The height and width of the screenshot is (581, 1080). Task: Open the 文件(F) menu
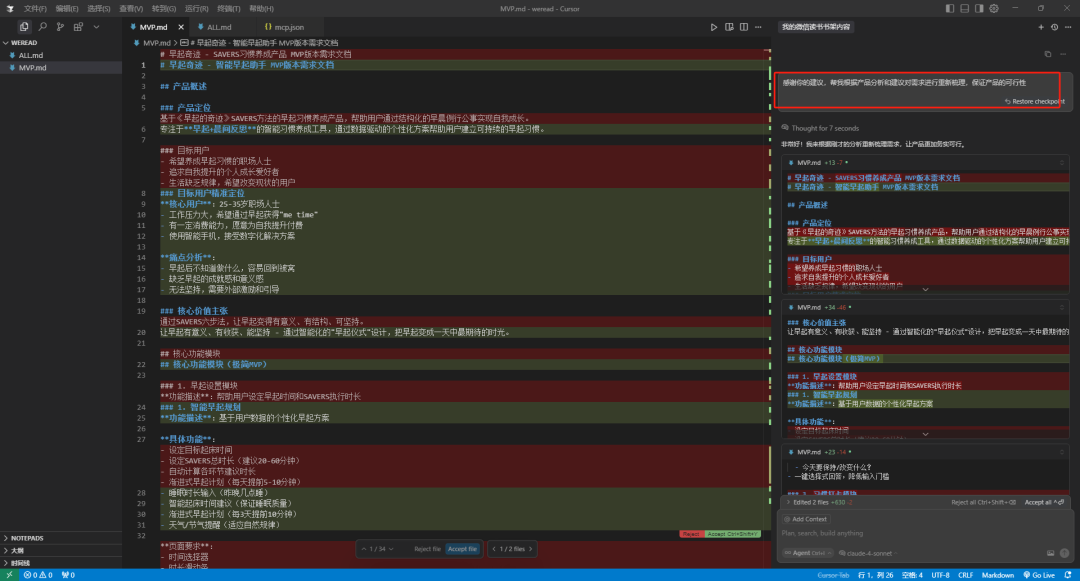(x=35, y=8)
